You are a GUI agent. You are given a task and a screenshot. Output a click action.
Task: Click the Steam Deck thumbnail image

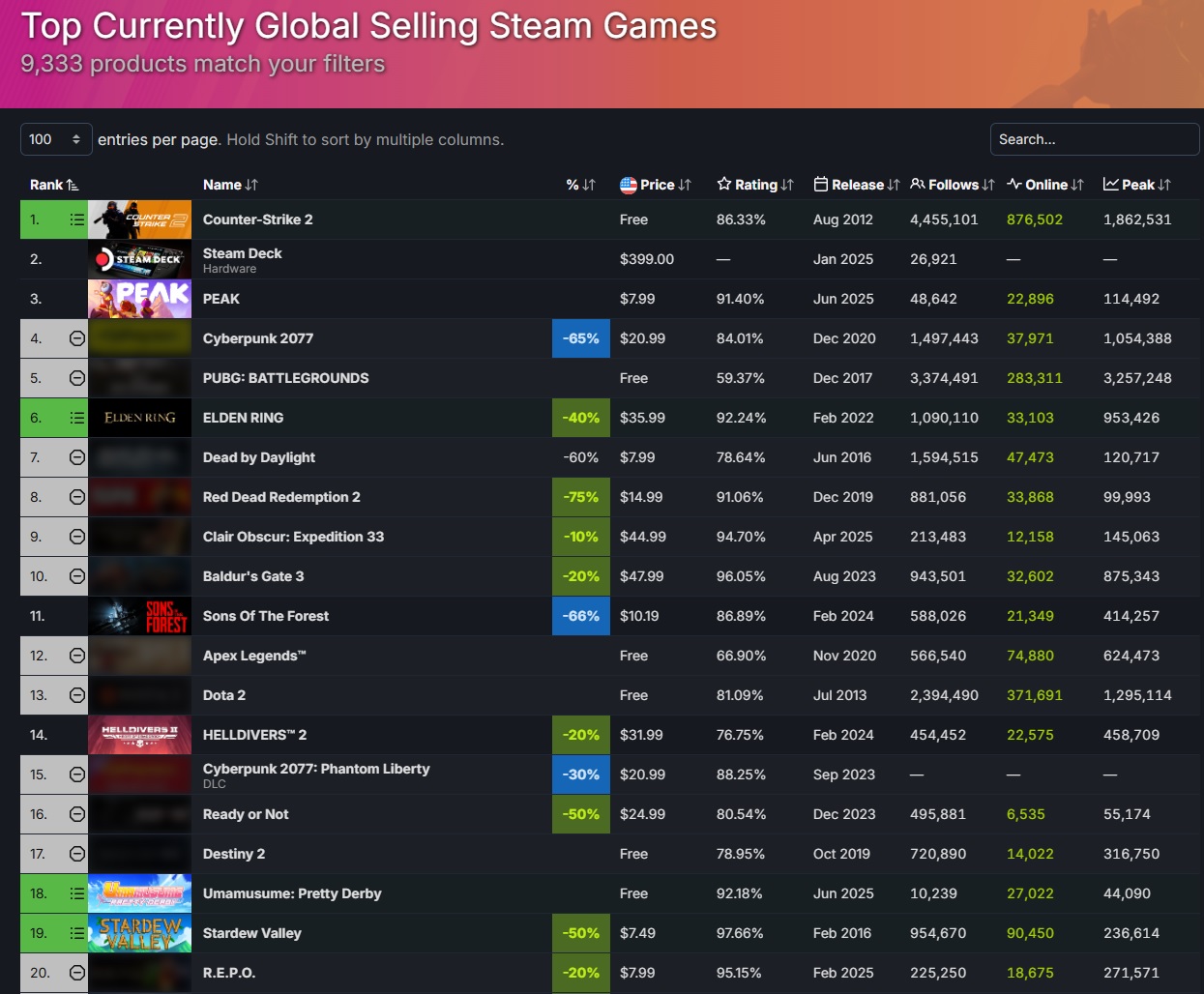(139, 259)
